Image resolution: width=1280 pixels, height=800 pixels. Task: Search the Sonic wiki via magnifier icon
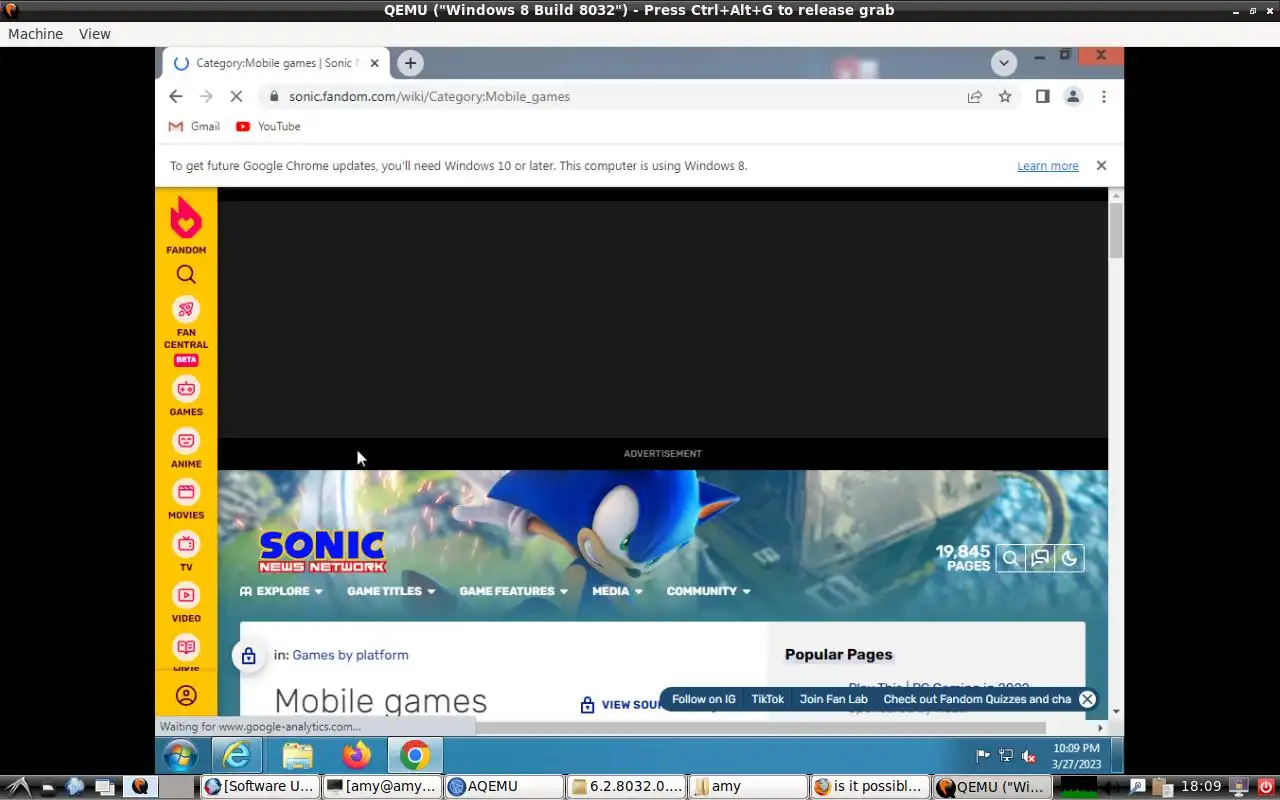coord(1011,559)
